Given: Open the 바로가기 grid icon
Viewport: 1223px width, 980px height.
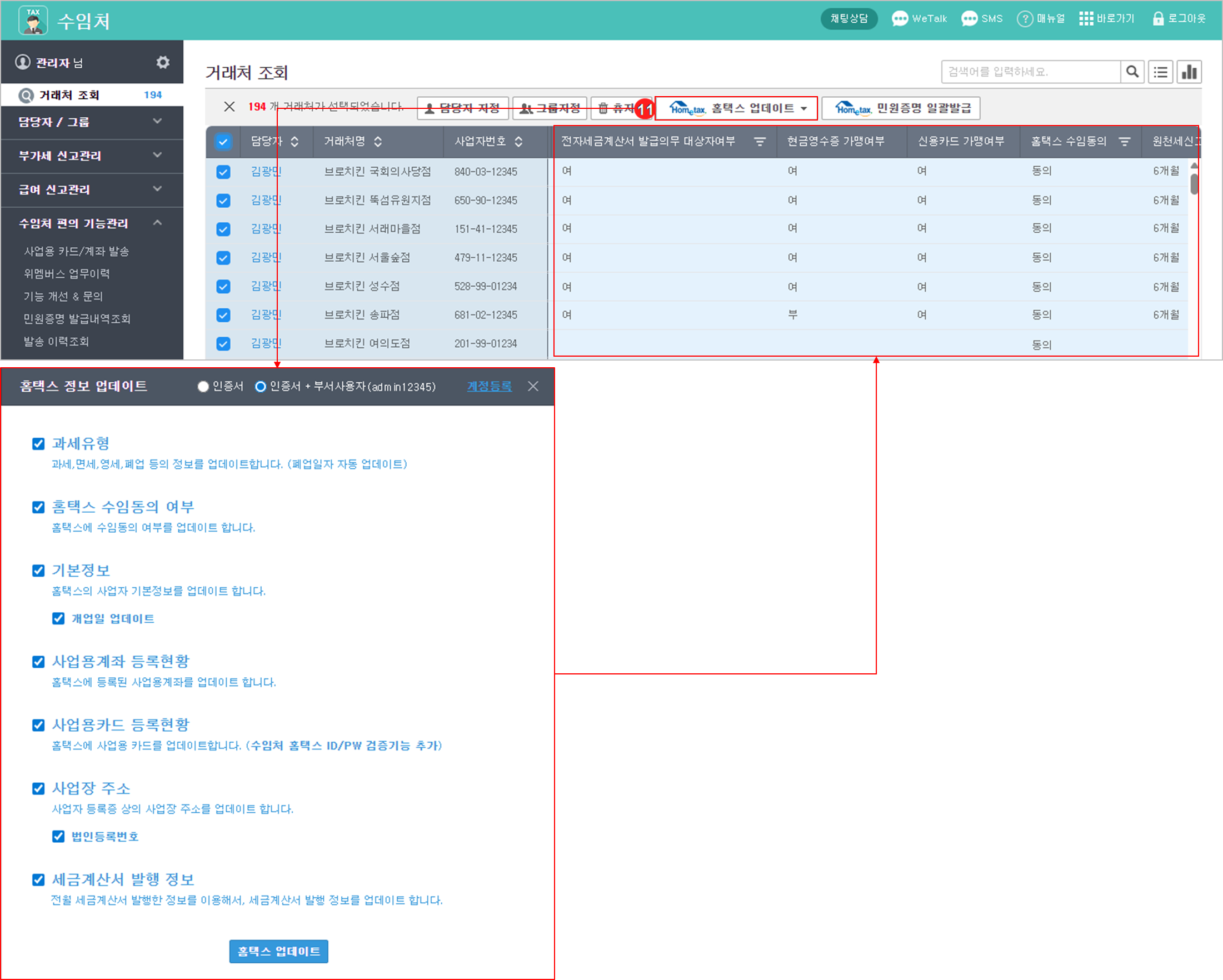Looking at the screenshot, I should [x=1086, y=19].
